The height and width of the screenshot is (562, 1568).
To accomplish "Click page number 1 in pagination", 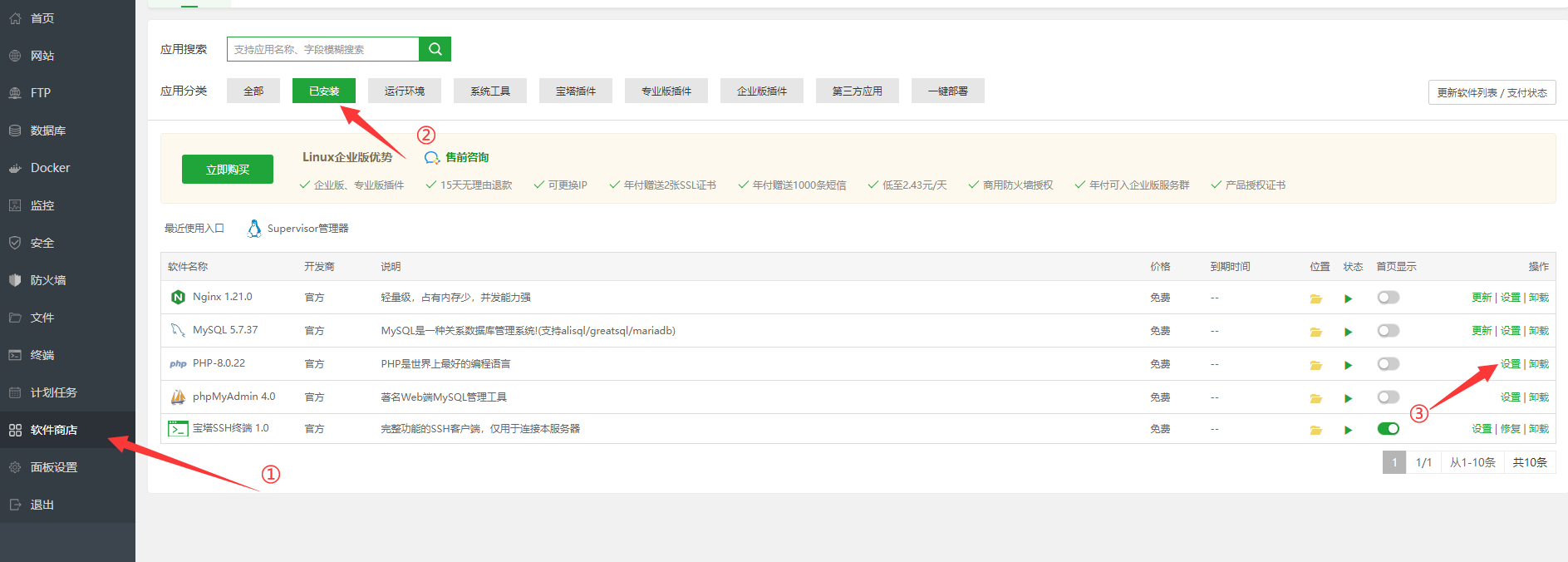I will point(1394,462).
